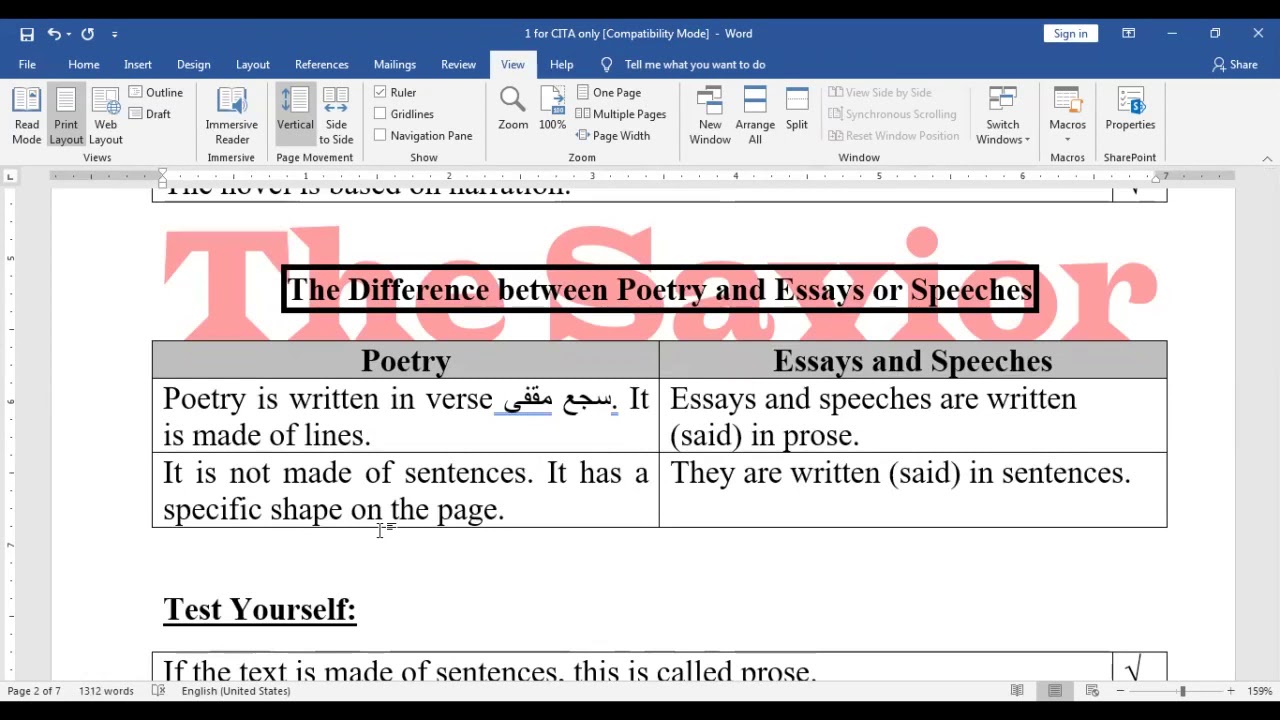Screen dimensions: 1280x720
Task: Select Vertical page movement
Action: (295, 116)
